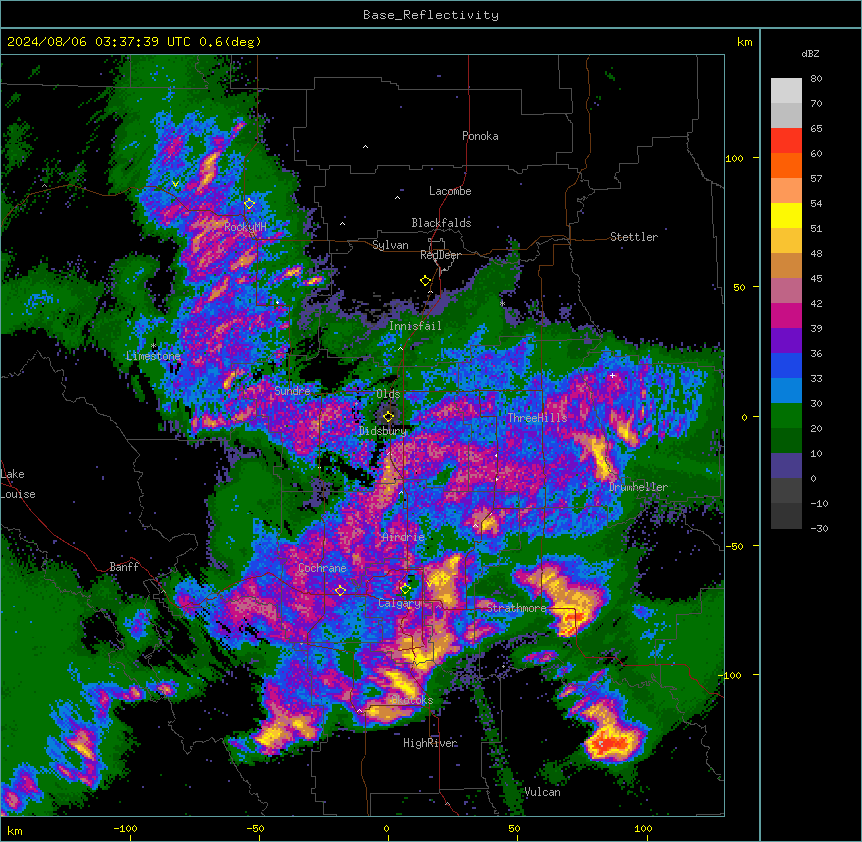The height and width of the screenshot is (842, 862).
Task: Select the RedDeer city label
Action: [440, 255]
